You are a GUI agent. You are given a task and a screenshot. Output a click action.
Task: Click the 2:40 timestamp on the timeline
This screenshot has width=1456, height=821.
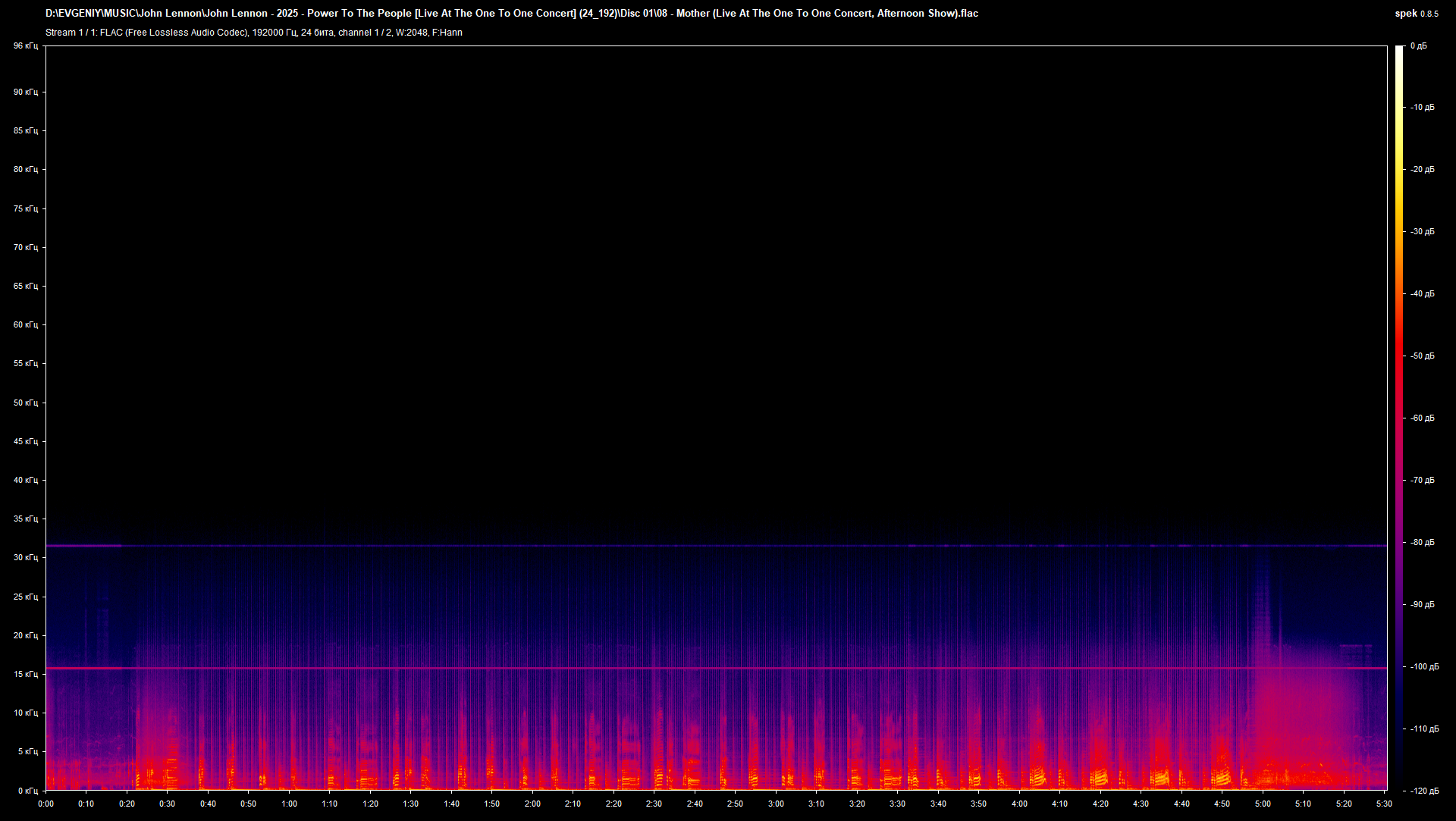click(x=694, y=804)
